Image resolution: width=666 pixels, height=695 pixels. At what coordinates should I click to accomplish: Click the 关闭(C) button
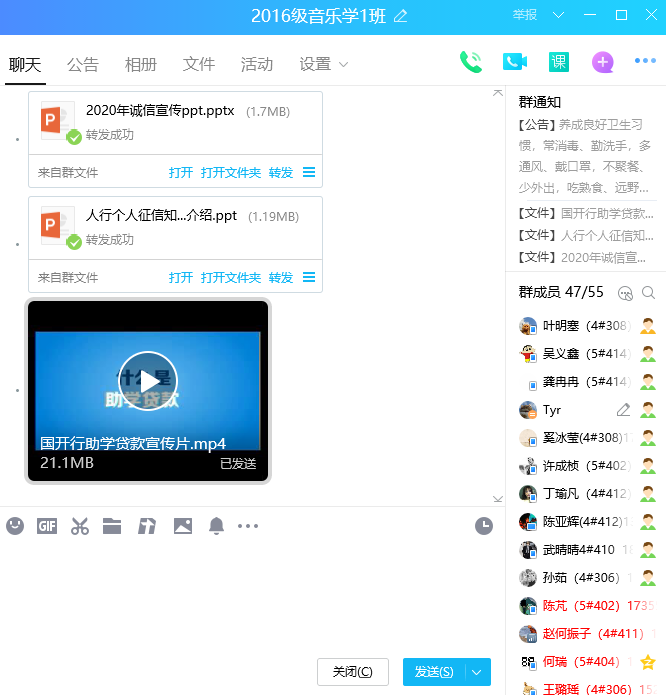coord(353,672)
